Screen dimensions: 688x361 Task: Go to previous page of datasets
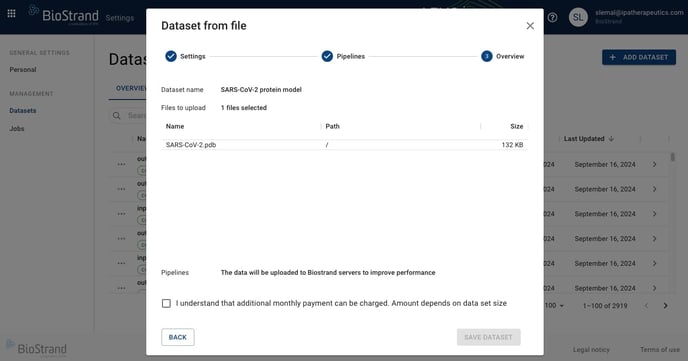[646, 306]
